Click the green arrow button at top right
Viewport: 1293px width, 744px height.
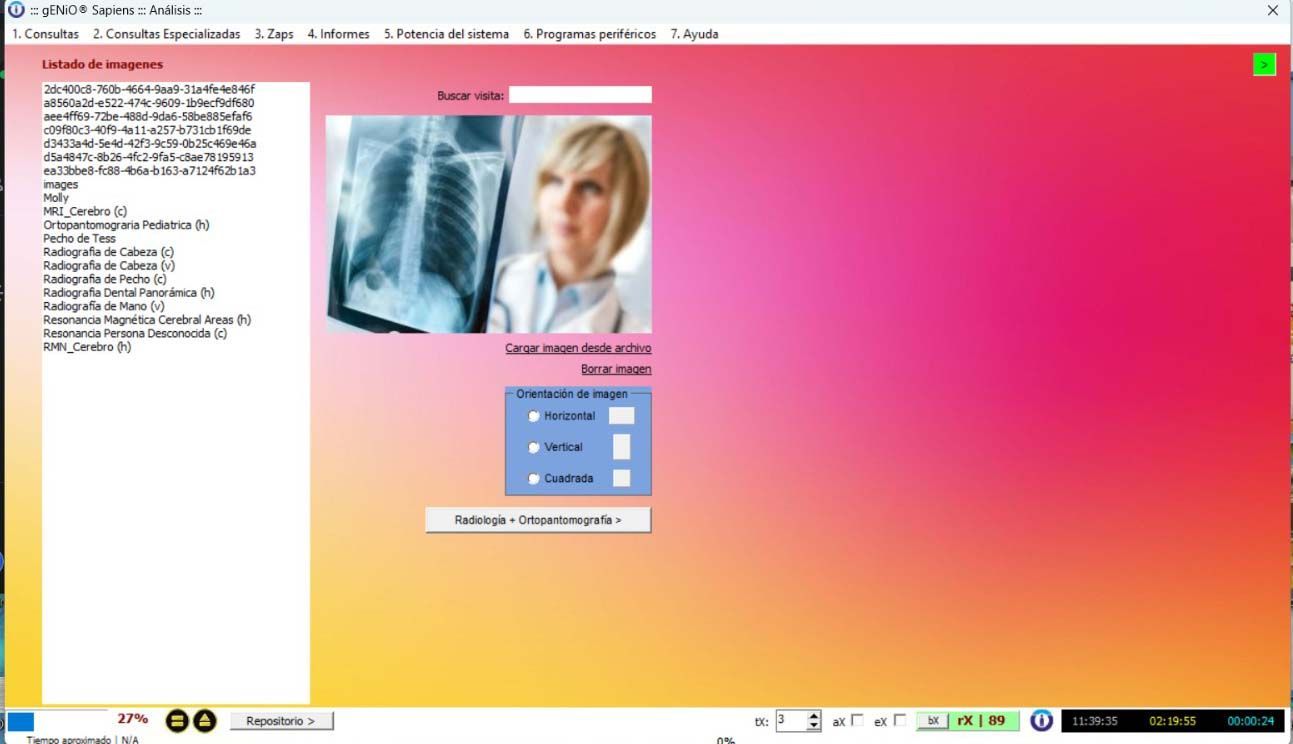click(x=1264, y=65)
